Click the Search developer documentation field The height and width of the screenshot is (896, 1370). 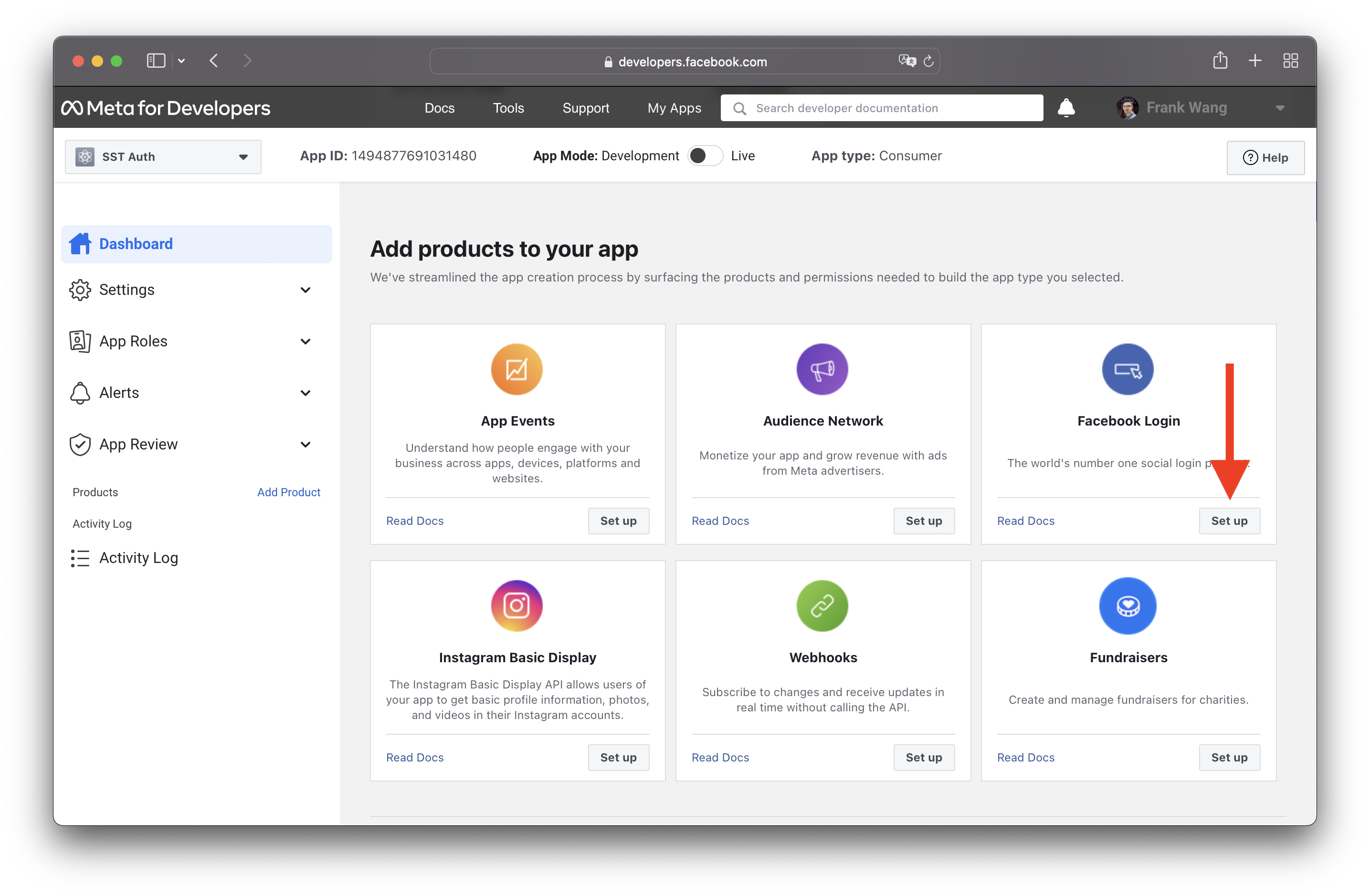pos(881,108)
